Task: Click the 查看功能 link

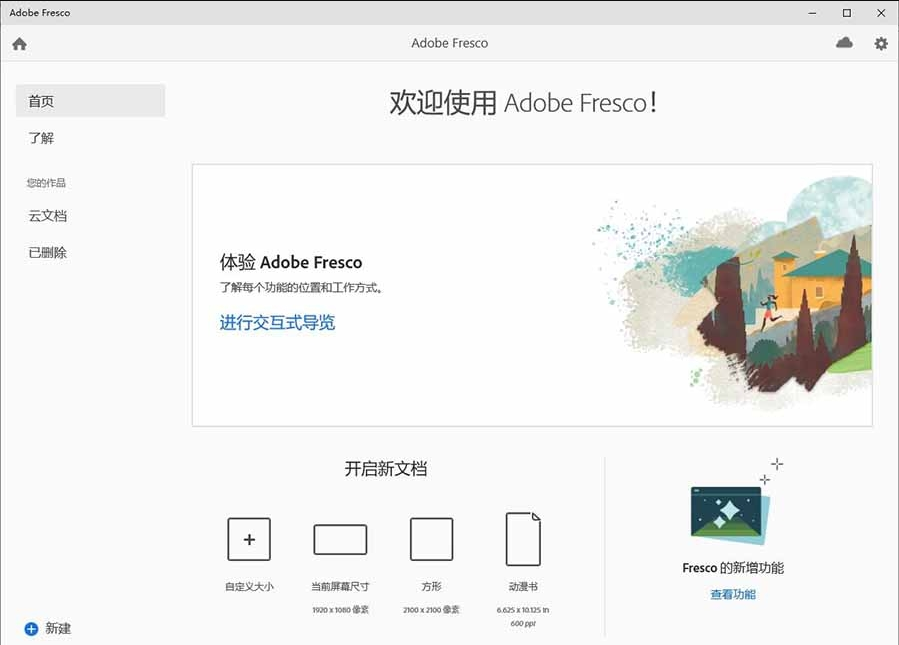Action: 733,595
